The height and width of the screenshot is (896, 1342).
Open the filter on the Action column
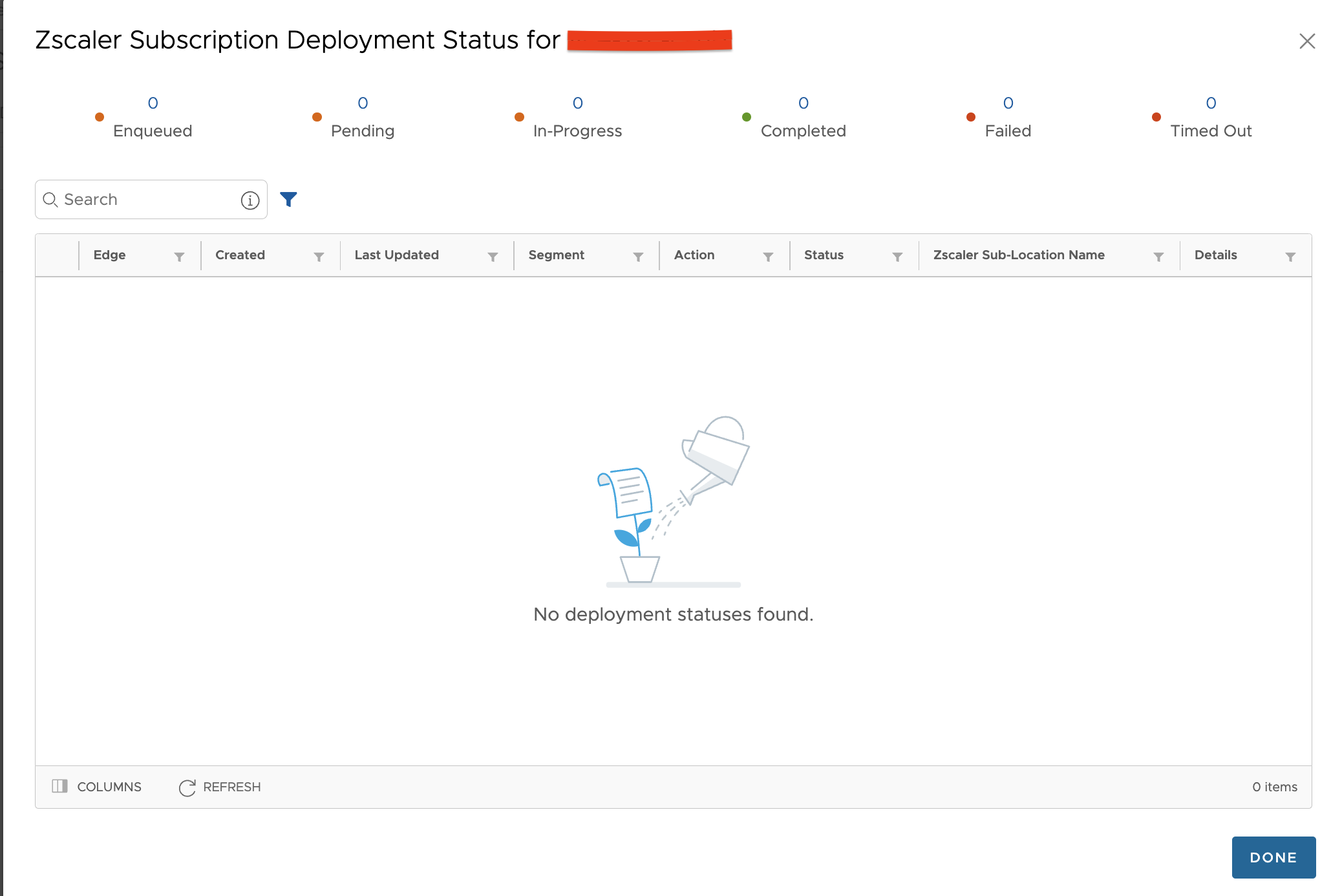pyautogui.click(x=768, y=256)
